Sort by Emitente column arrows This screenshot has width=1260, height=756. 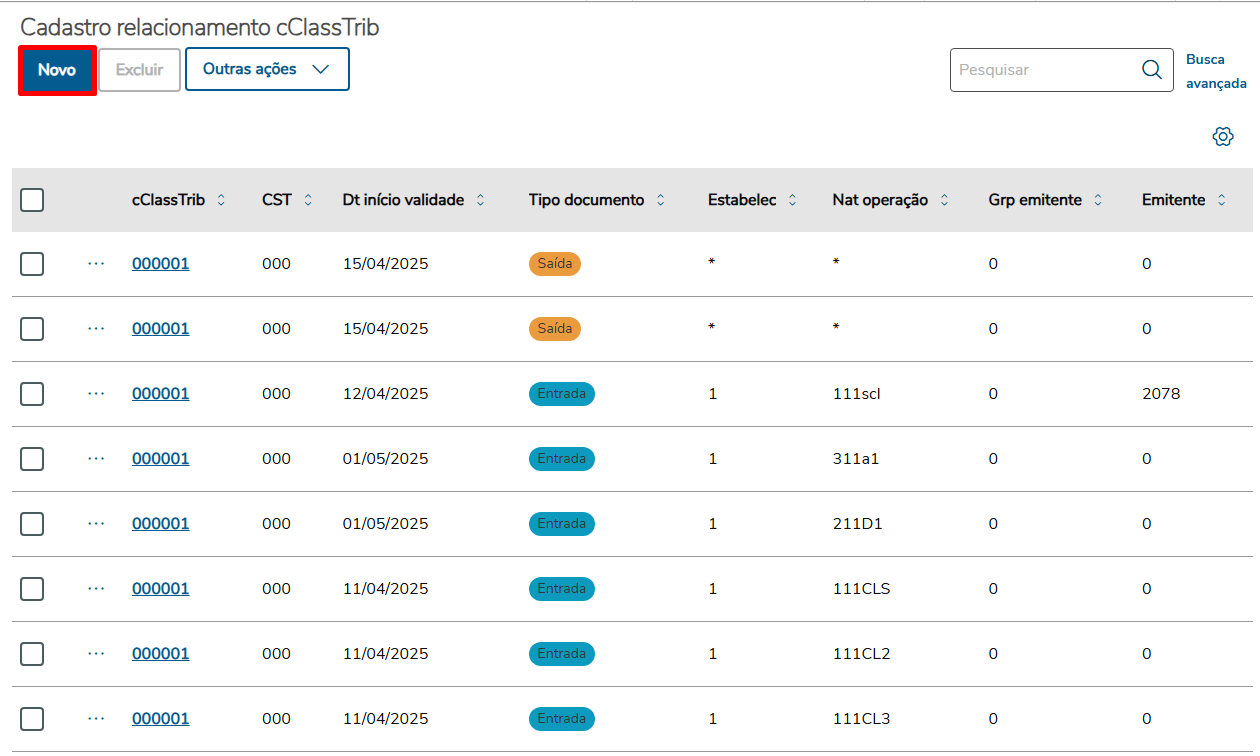(x=1221, y=200)
